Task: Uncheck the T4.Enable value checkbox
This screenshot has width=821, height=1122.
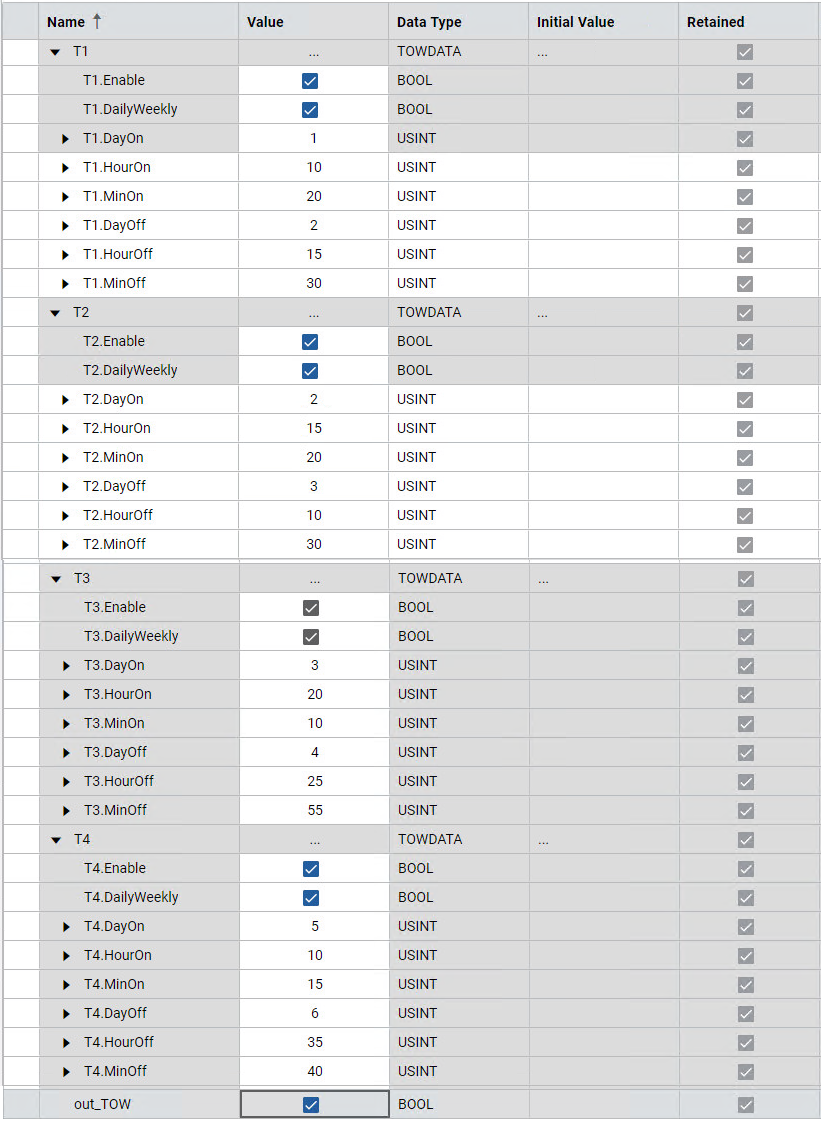Action: (x=311, y=869)
